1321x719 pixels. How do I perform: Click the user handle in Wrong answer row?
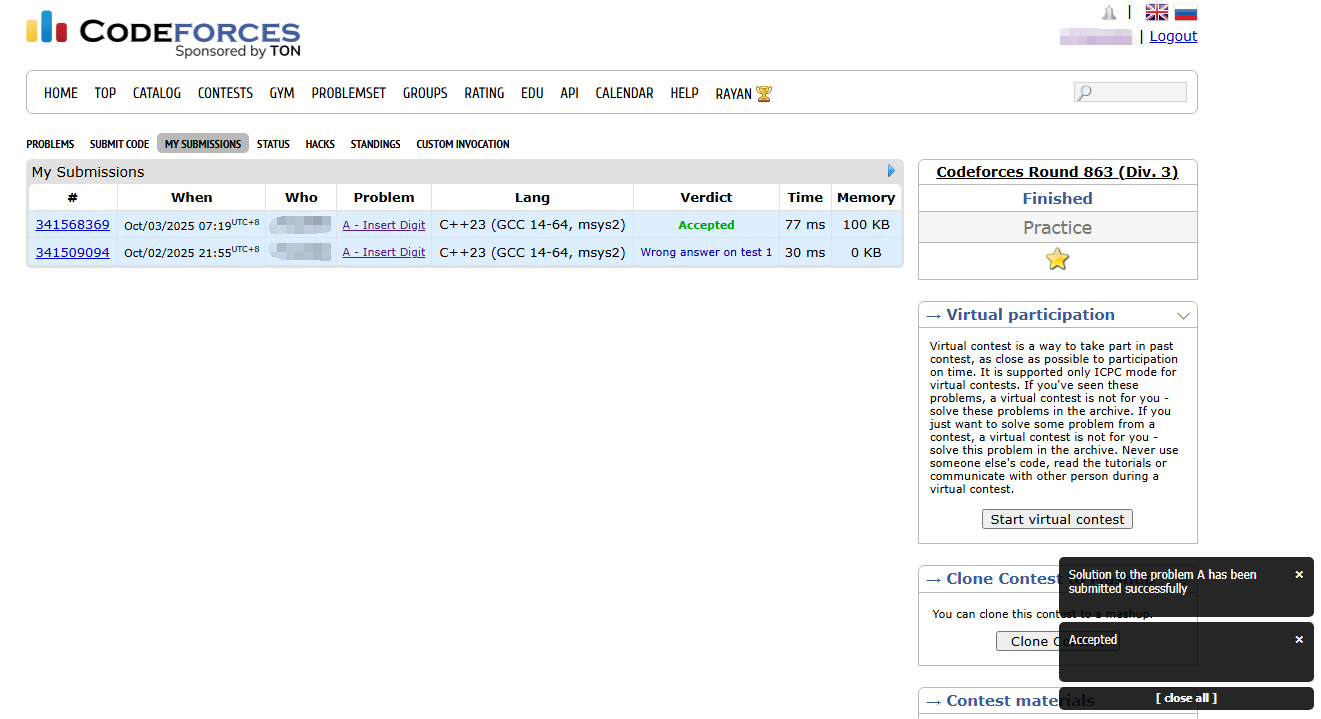(301, 251)
